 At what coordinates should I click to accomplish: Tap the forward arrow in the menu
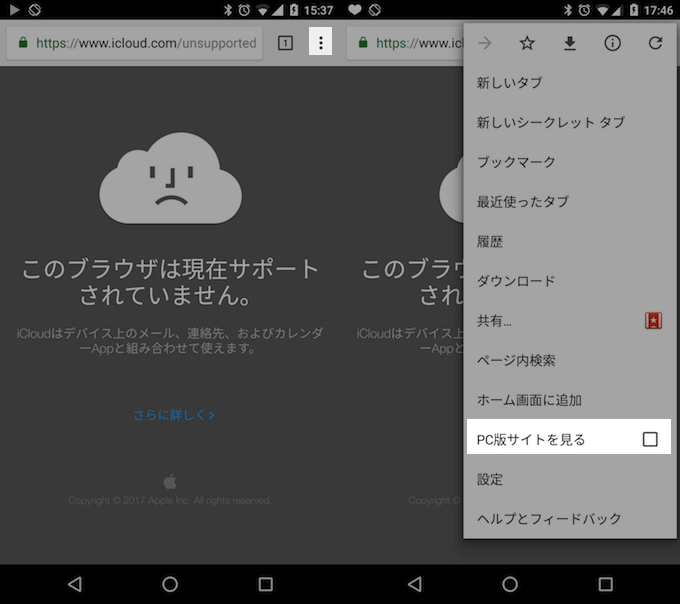pyautogui.click(x=485, y=43)
